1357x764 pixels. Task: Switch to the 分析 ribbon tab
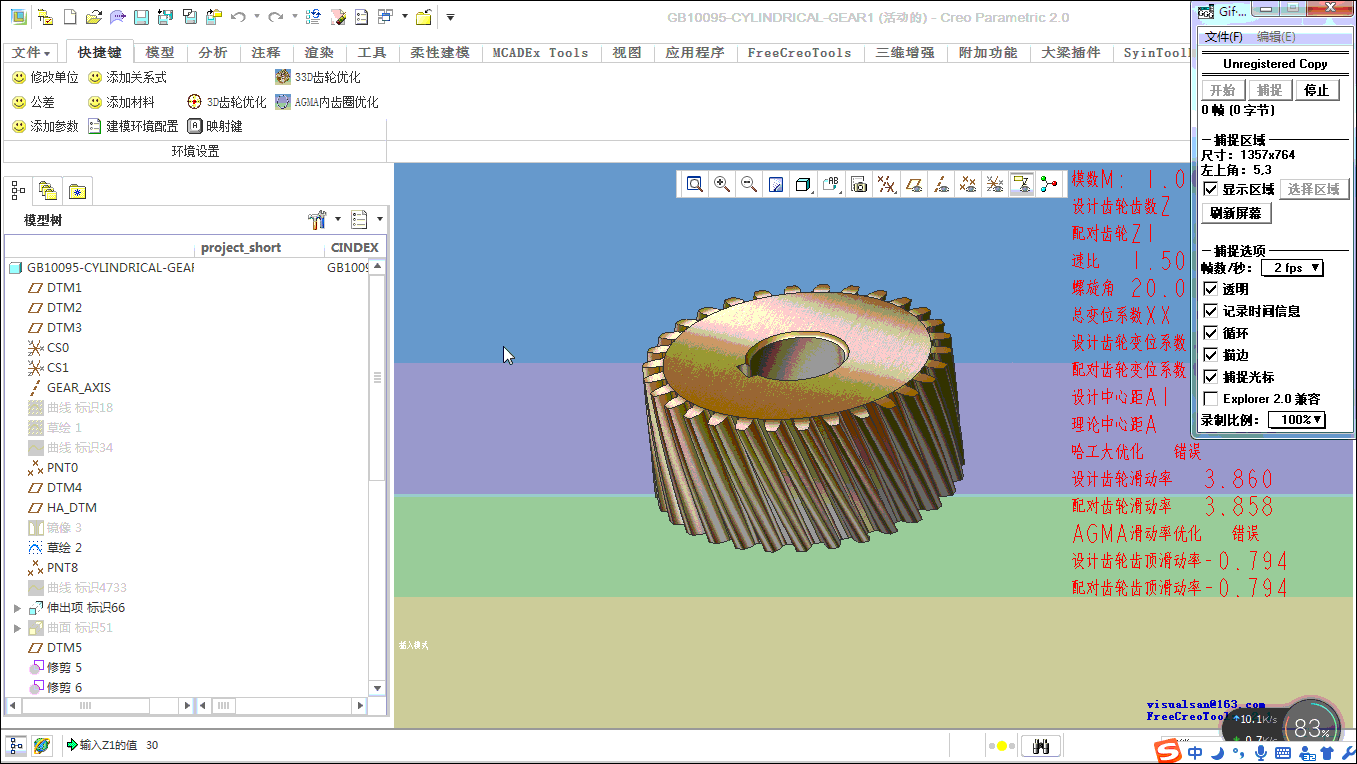[x=213, y=53]
